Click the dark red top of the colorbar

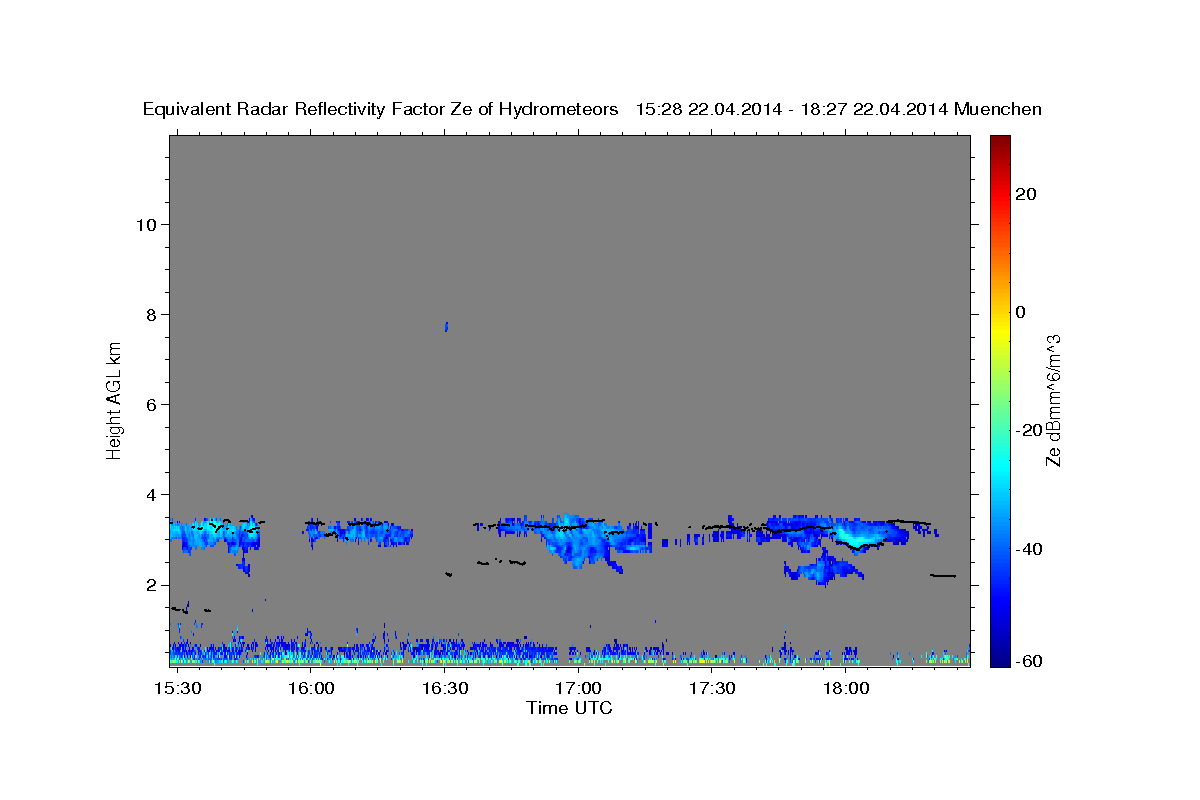998,145
